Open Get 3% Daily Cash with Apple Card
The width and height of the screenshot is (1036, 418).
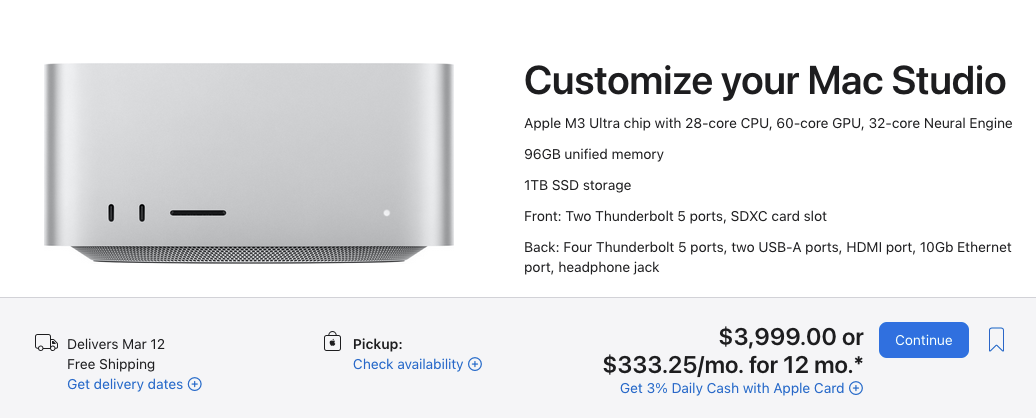(732, 388)
